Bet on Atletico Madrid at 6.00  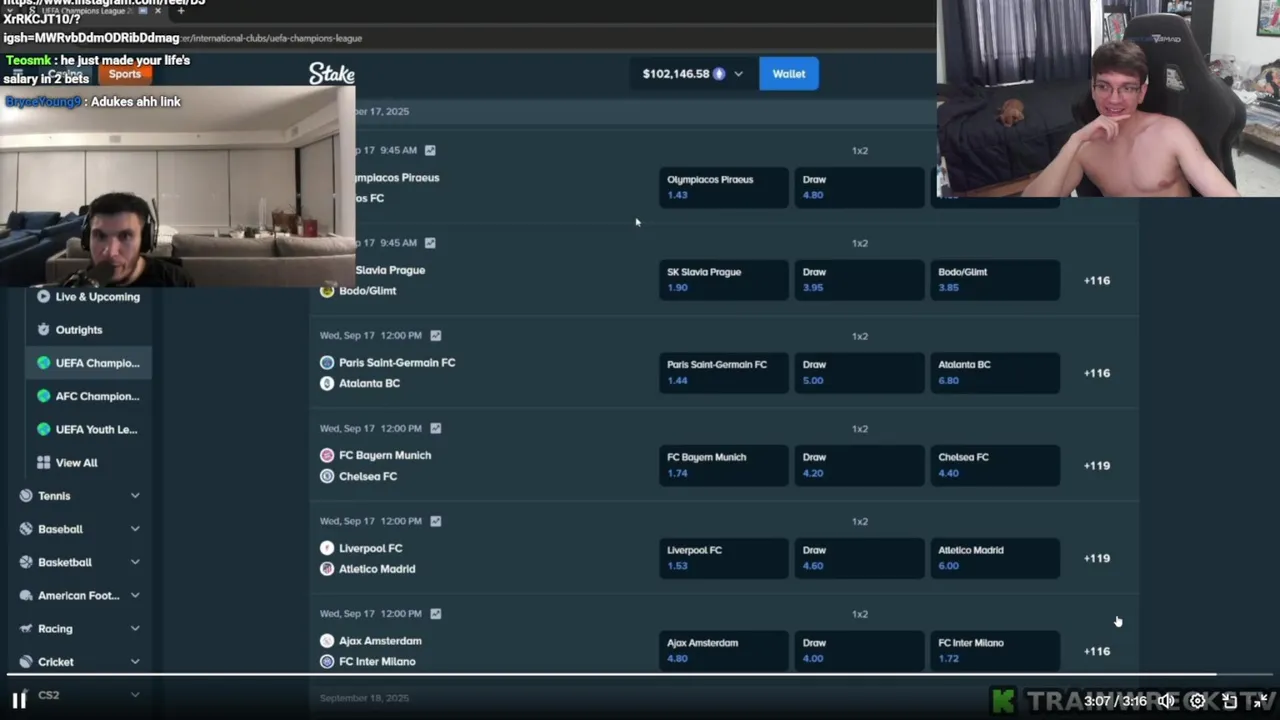point(995,558)
